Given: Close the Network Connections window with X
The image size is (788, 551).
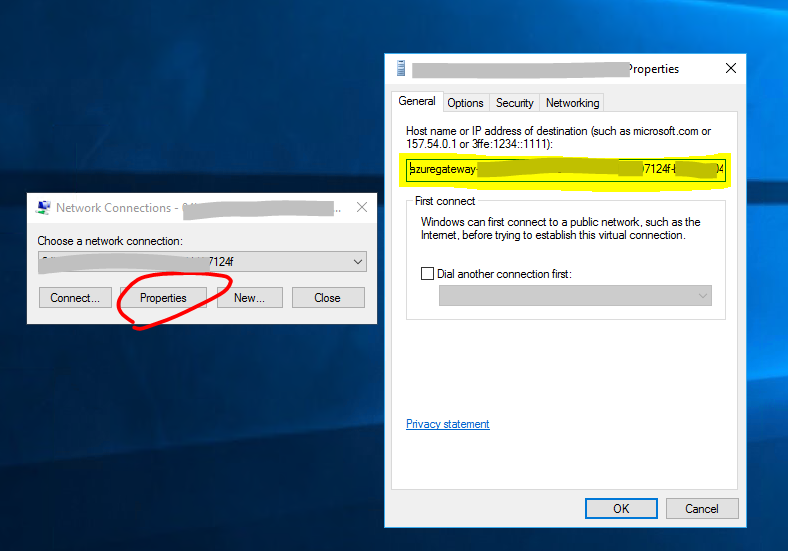Looking at the screenshot, I should click(362, 207).
